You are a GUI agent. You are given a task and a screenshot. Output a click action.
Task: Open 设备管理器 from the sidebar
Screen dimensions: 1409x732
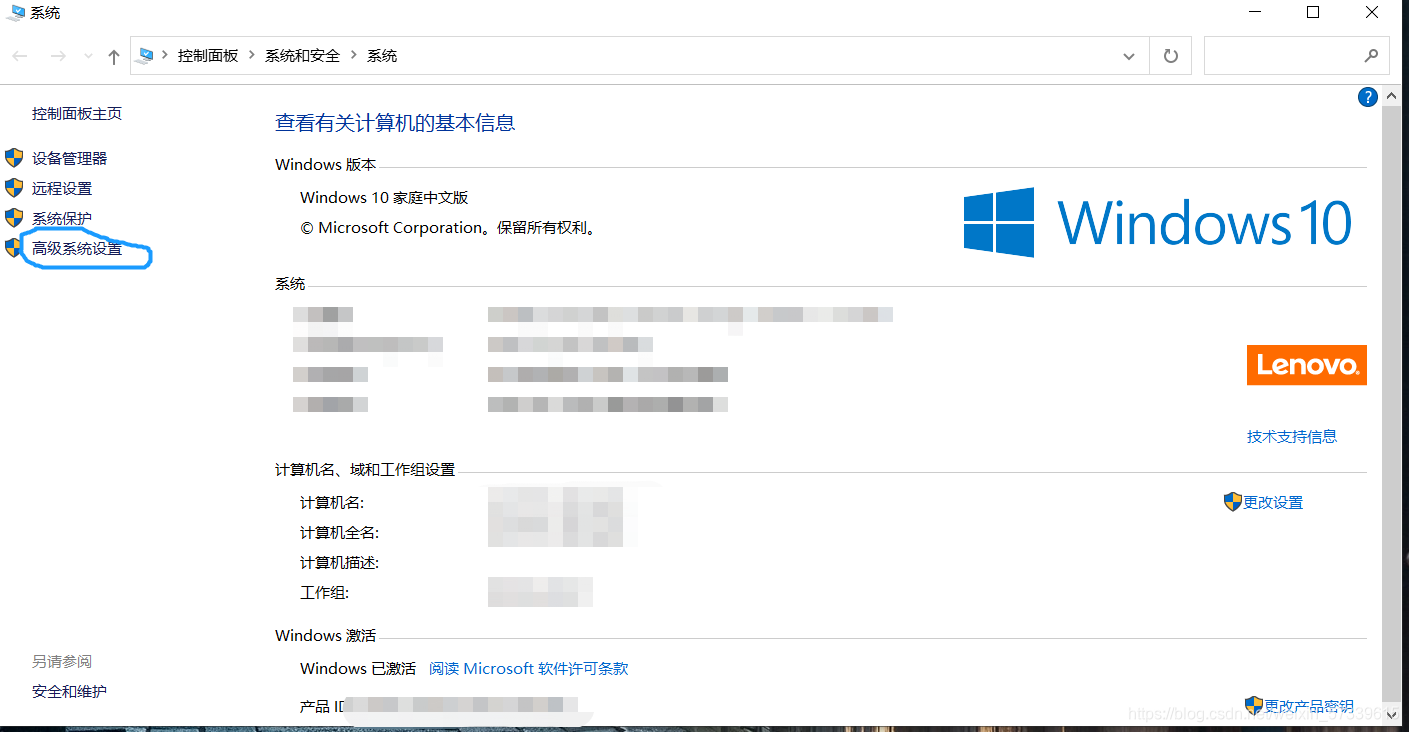pyautogui.click(x=69, y=158)
